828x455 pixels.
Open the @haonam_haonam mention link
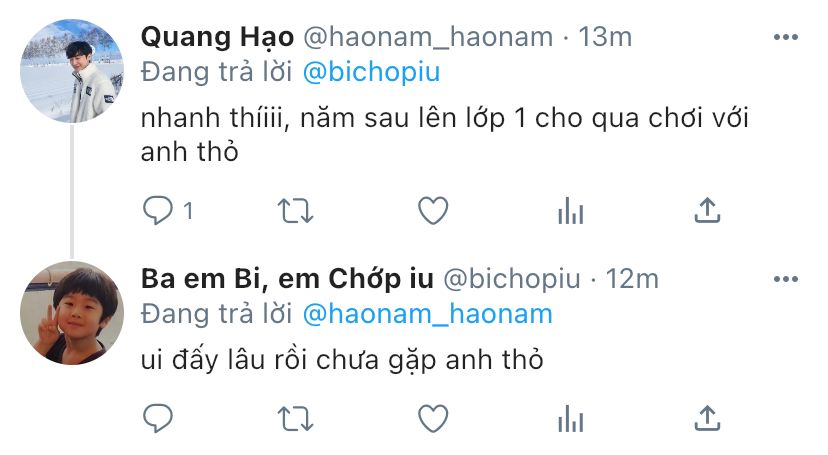[428, 314]
